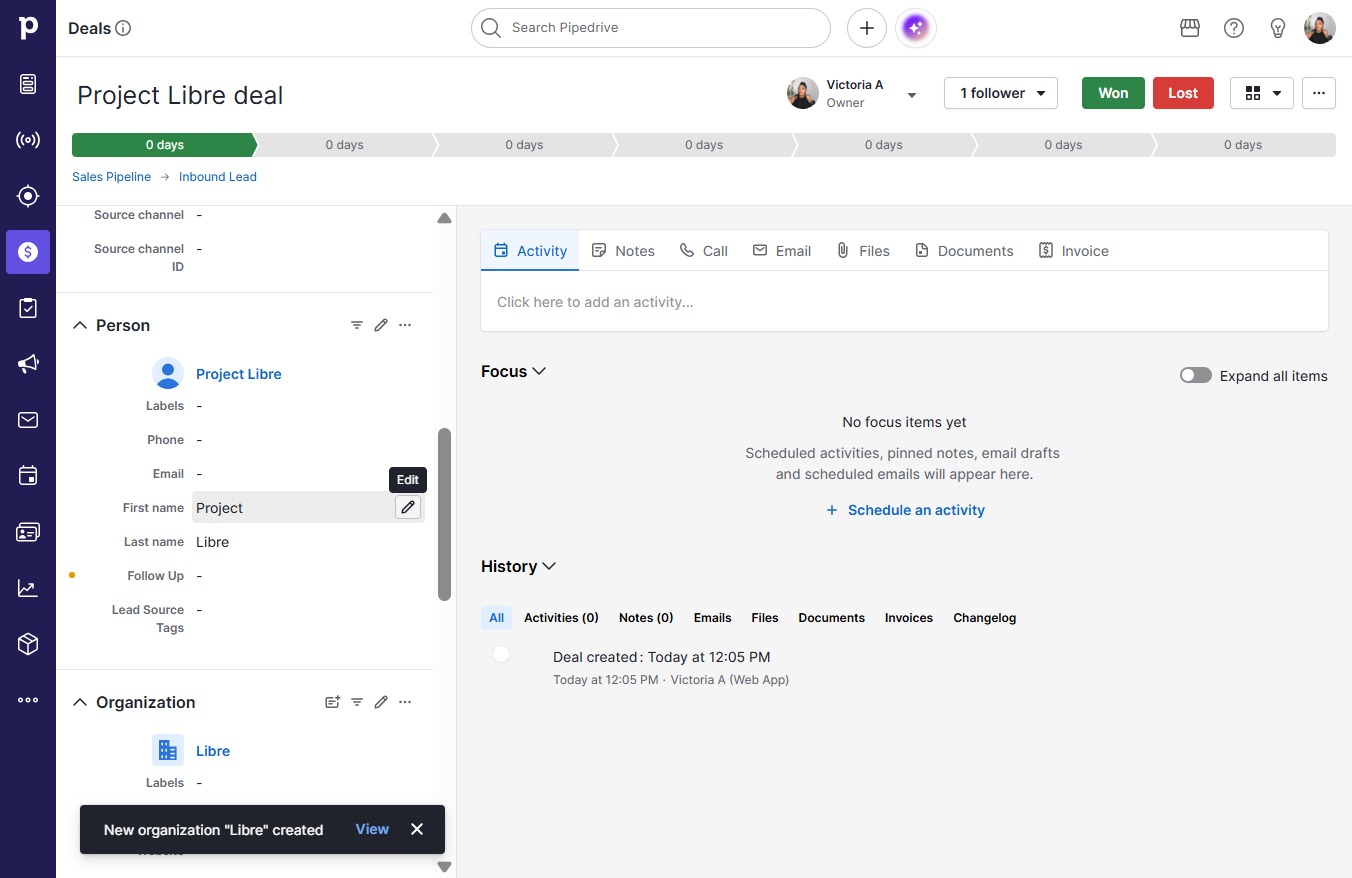This screenshot has height=878, width=1352.
Task: Mark the deal as Lost
Action: 1183,93
